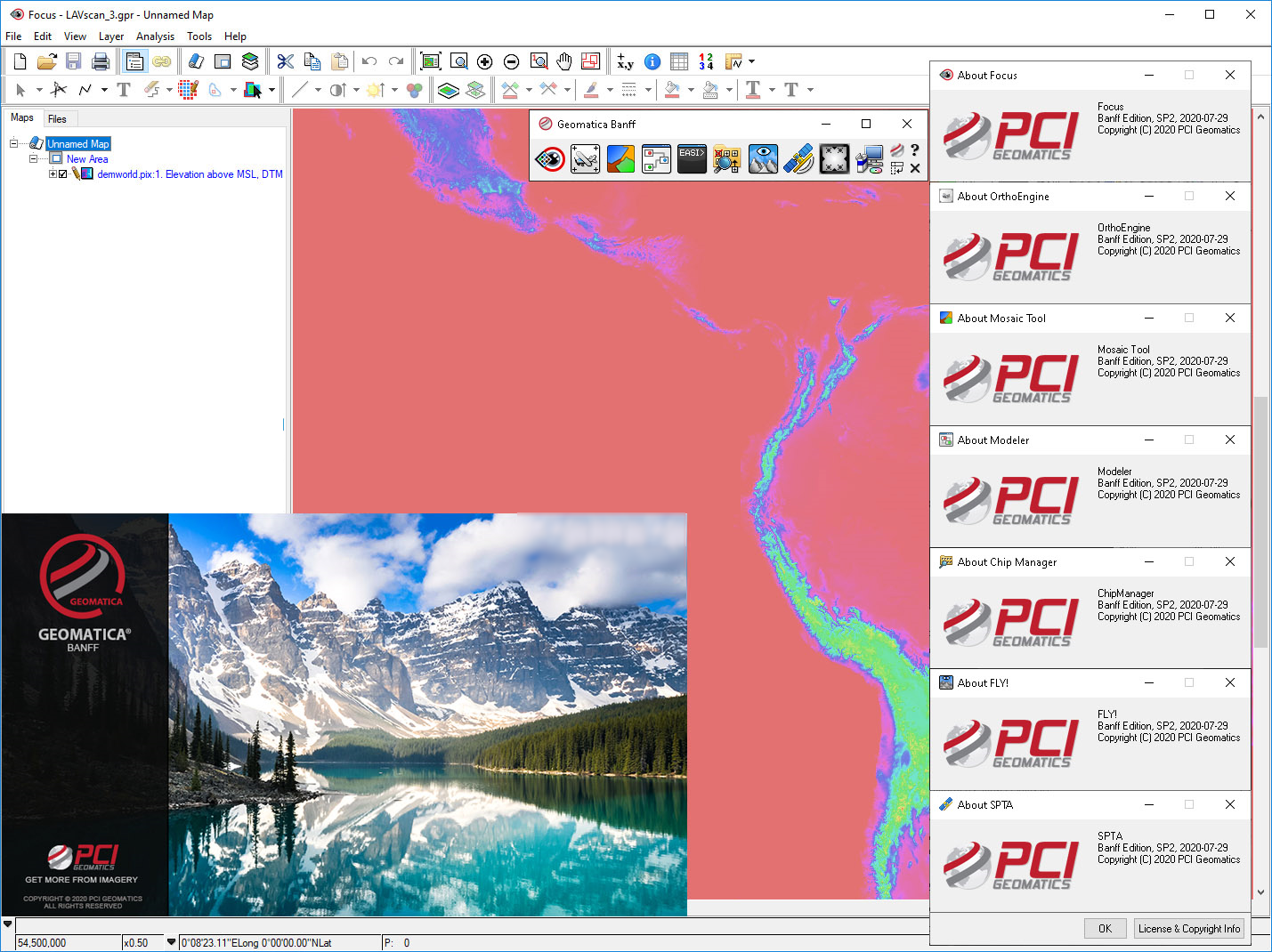
Task: Click the Copy icon in toolbar
Action: 312,61
